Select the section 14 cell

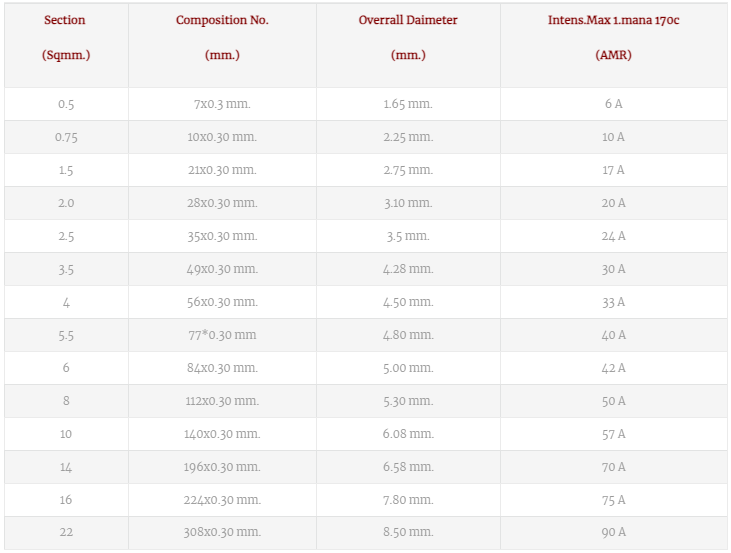(x=66, y=467)
